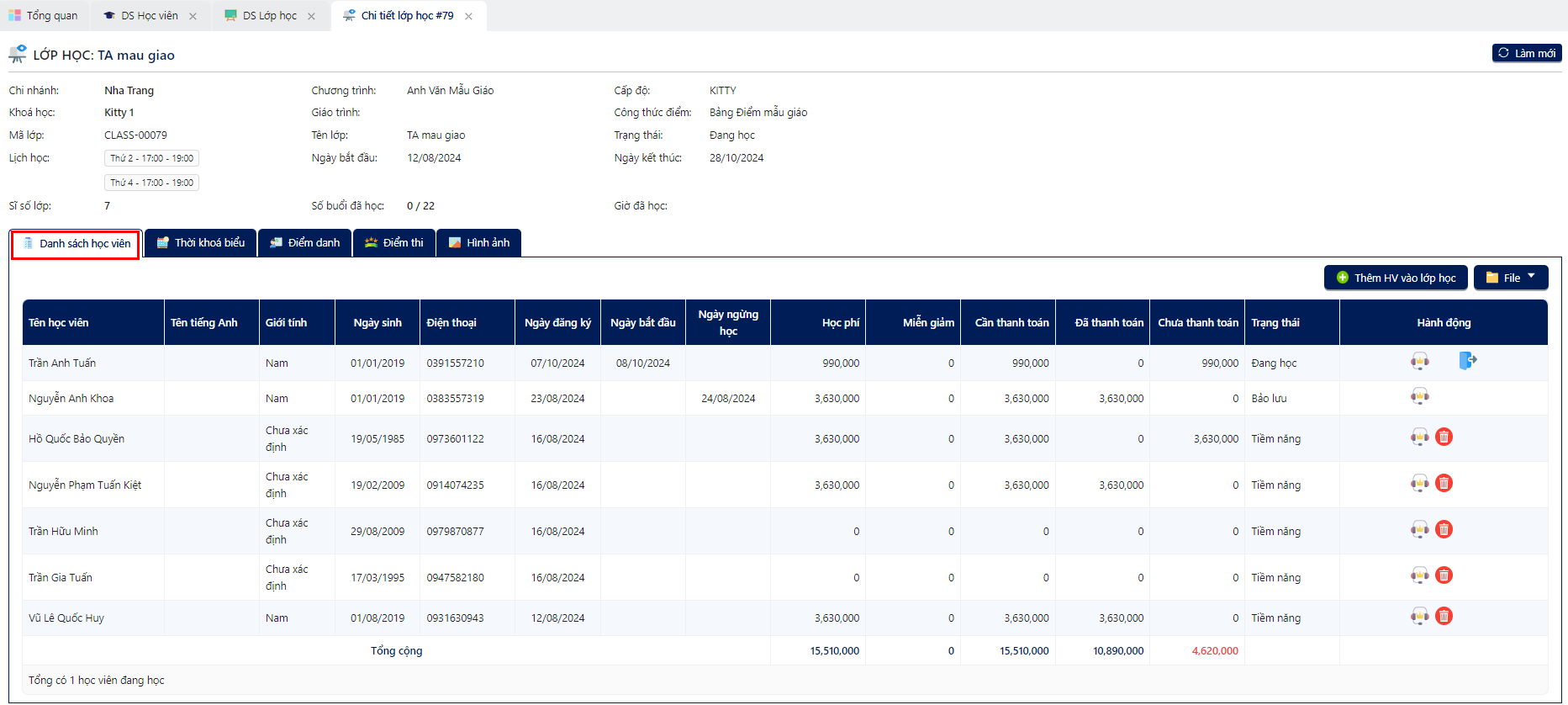Screen dimensions: 1568x705
Task: Remove Nguyễn Phạm Tuấn Kiệt using trash icon
Action: [1444, 483]
